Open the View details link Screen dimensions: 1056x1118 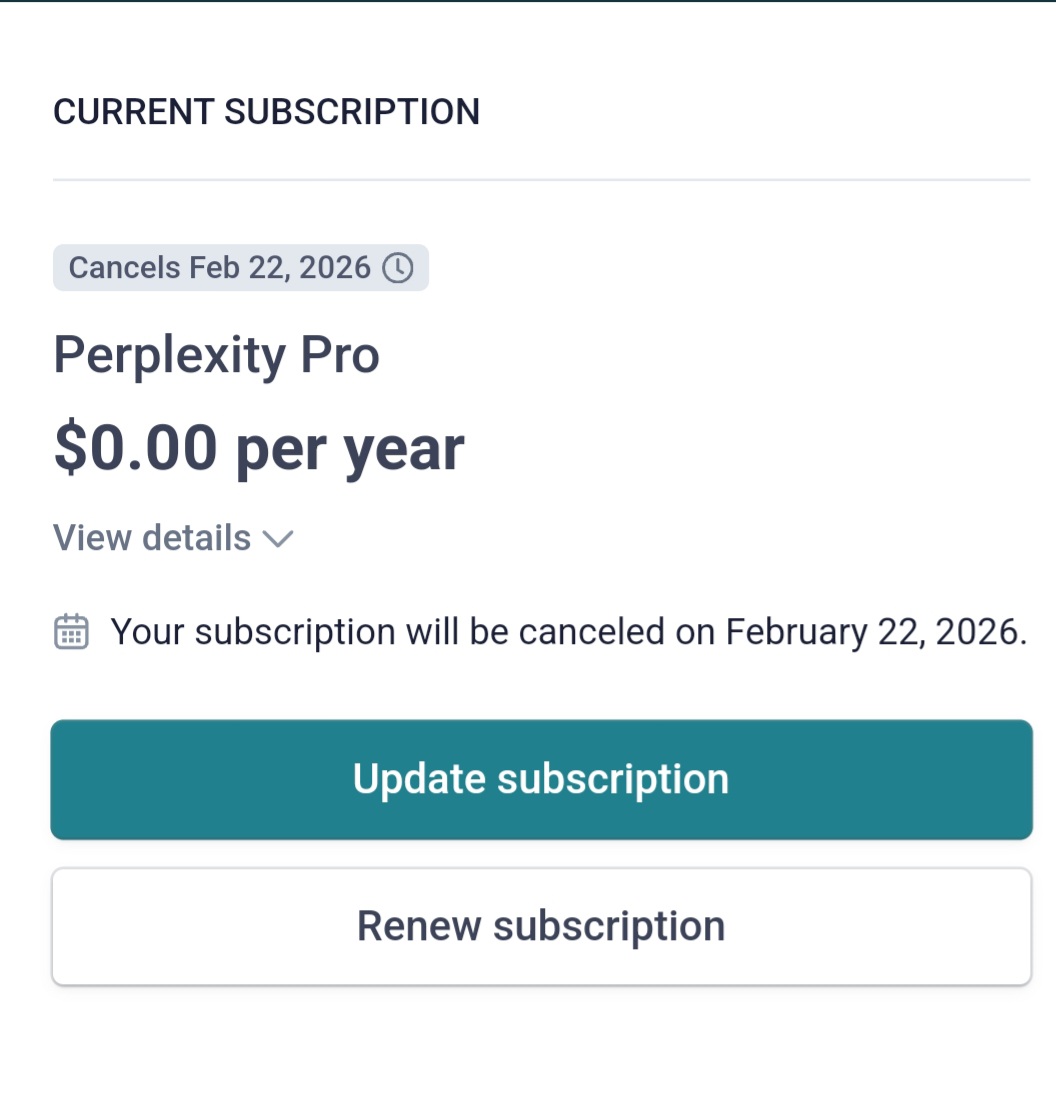pos(152,538)
